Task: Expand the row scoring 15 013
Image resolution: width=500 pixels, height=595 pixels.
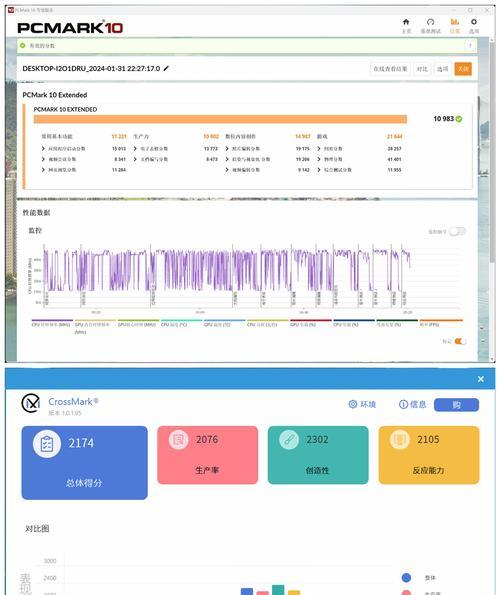Action: 43,148
